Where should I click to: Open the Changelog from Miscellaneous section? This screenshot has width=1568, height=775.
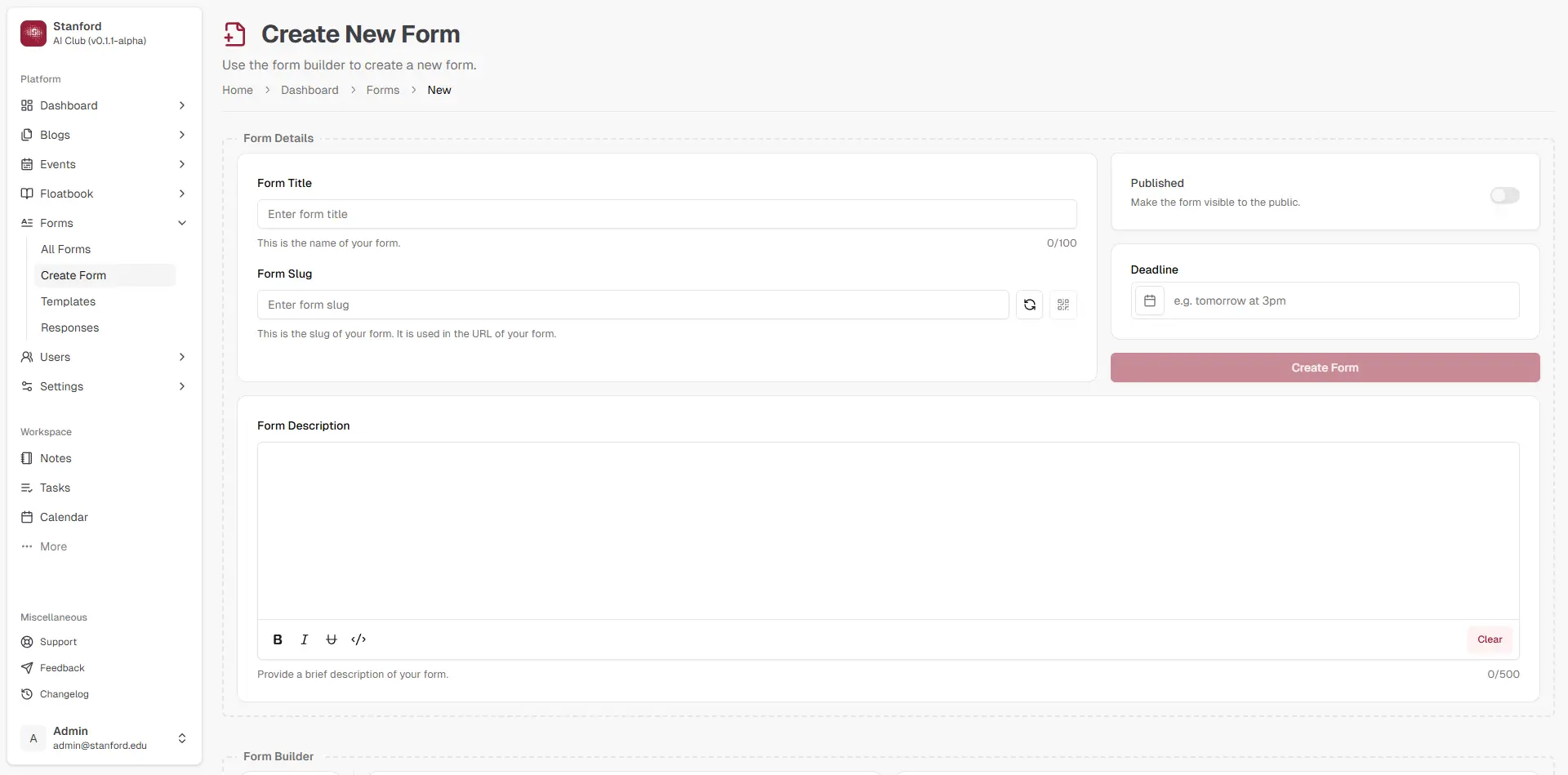[64, 693]
